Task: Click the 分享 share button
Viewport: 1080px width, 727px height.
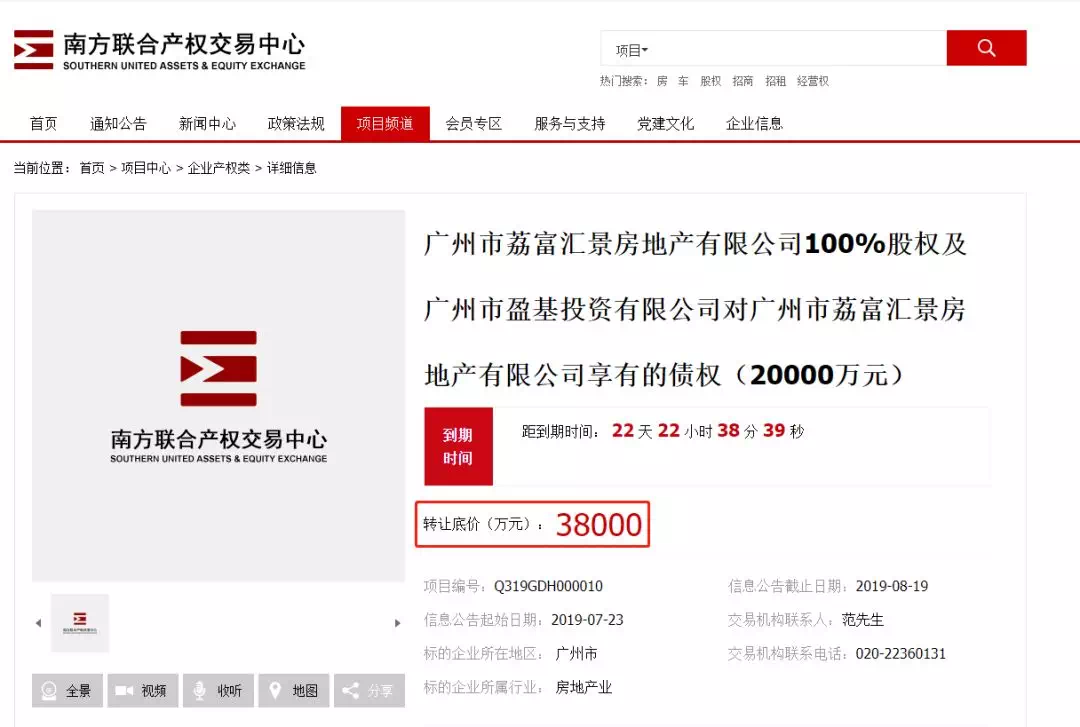Action: 369,690
